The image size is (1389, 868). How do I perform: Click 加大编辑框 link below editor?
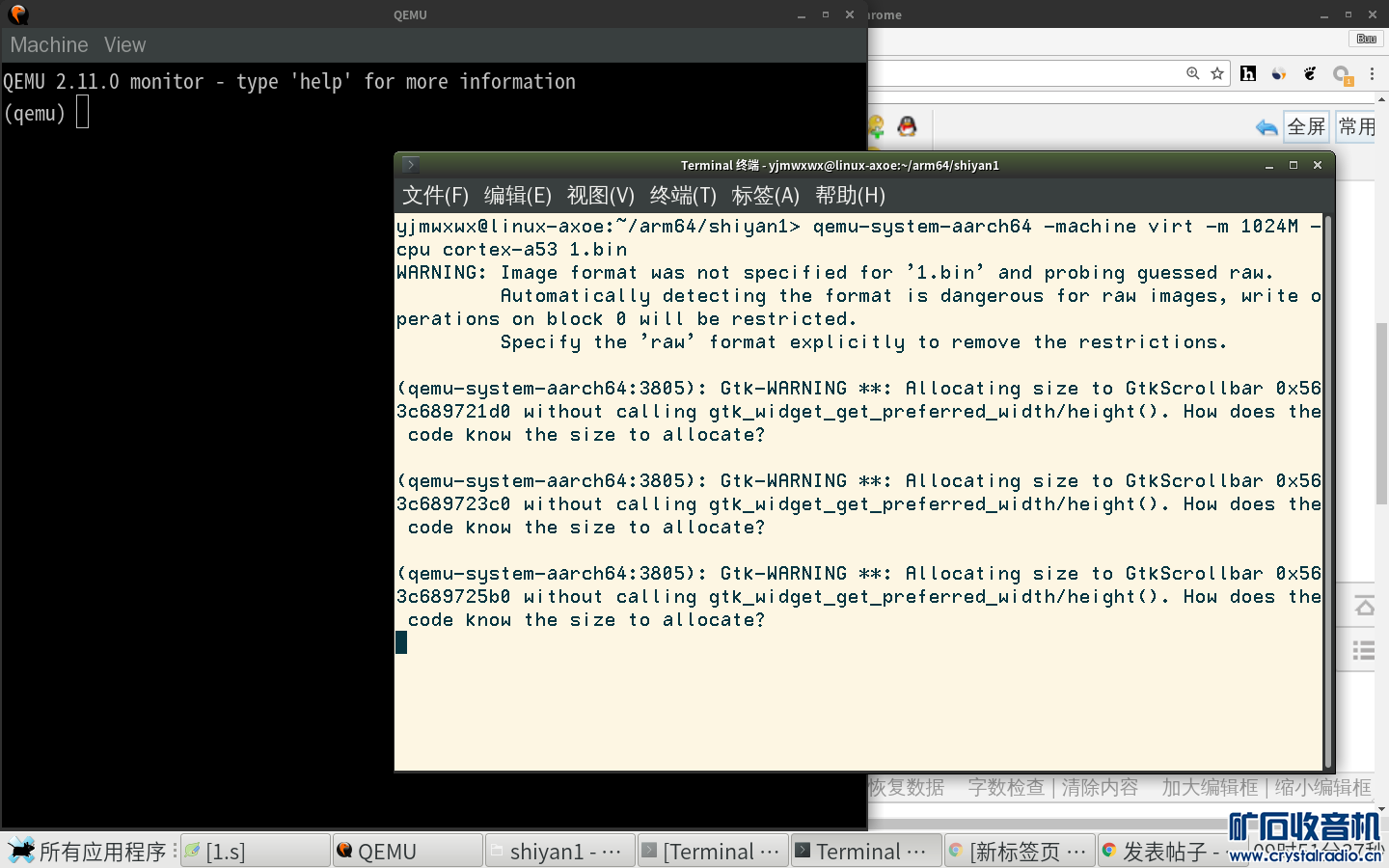click(x=1210, y=787)
